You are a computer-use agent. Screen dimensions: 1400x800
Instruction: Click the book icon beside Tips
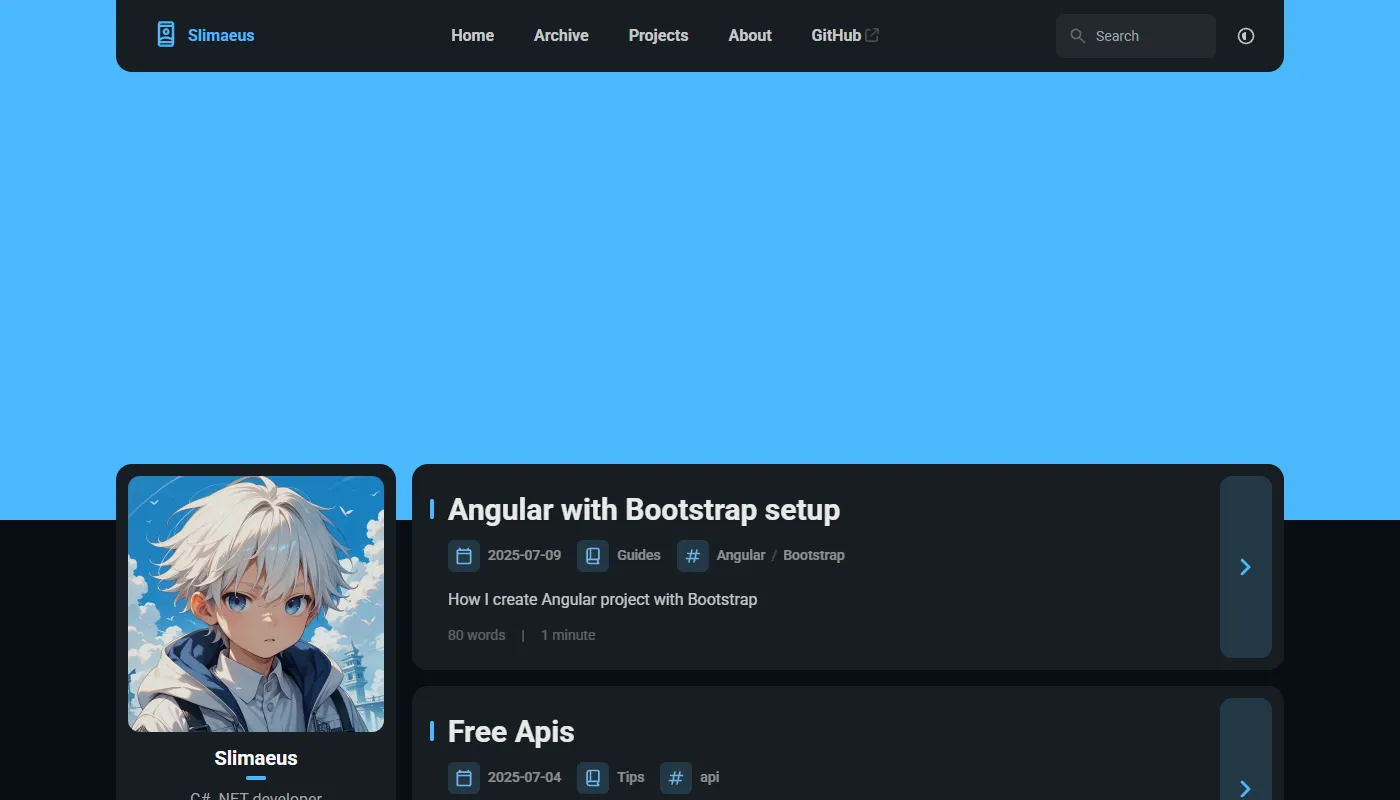click(593, 778)
